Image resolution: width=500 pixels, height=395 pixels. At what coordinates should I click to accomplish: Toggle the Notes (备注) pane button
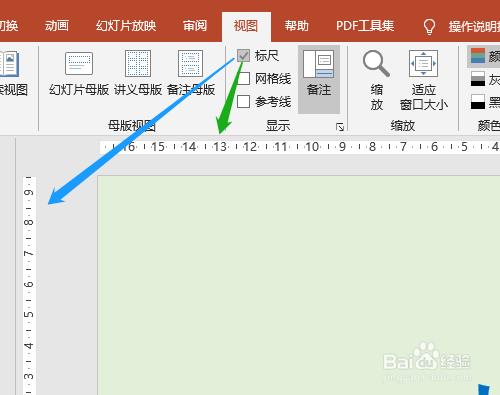coord(319,79)
